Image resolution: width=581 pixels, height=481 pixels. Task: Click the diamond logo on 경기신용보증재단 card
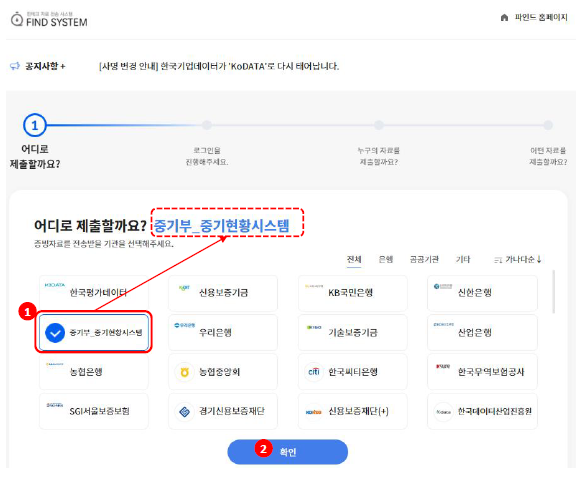185,411
